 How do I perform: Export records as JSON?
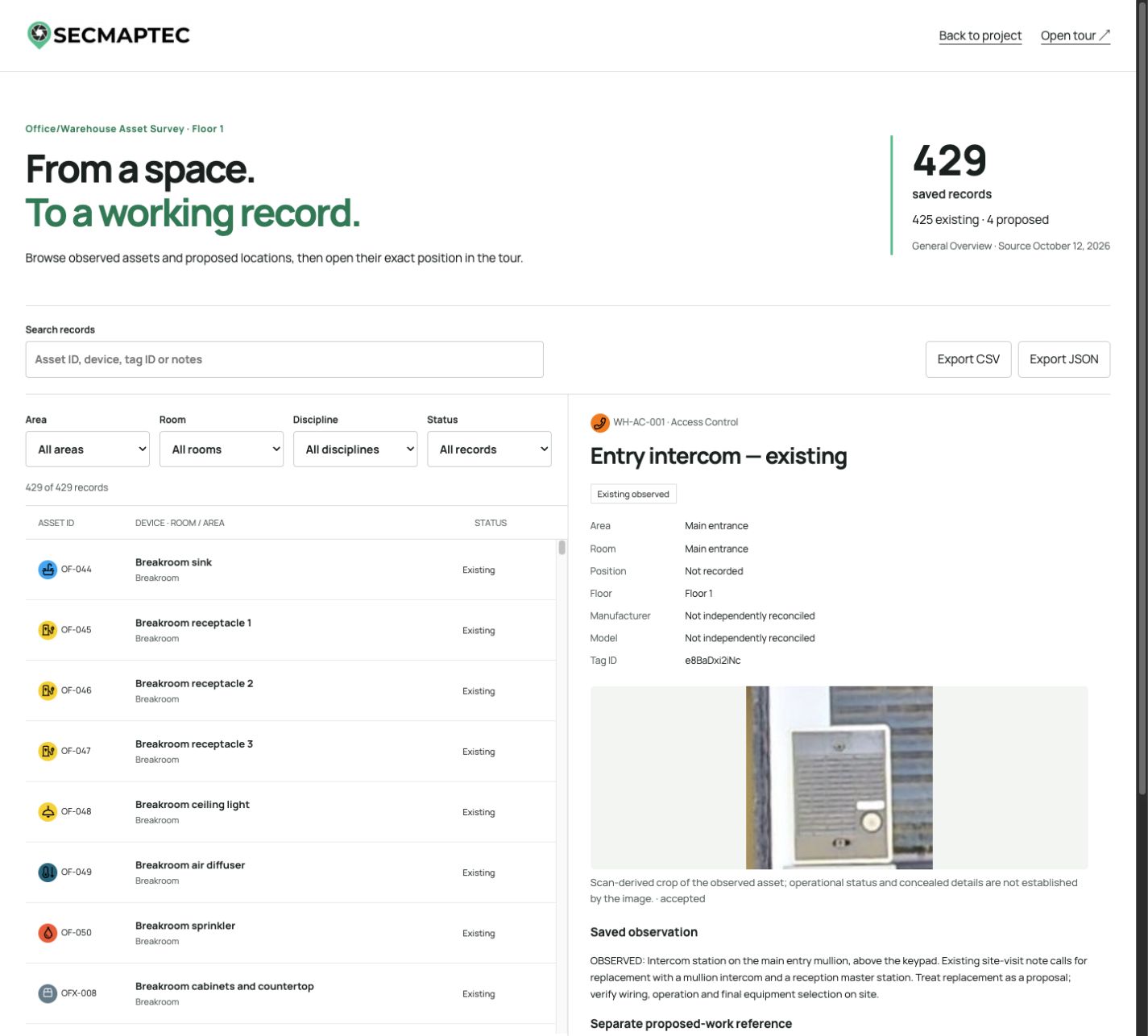1063,359
